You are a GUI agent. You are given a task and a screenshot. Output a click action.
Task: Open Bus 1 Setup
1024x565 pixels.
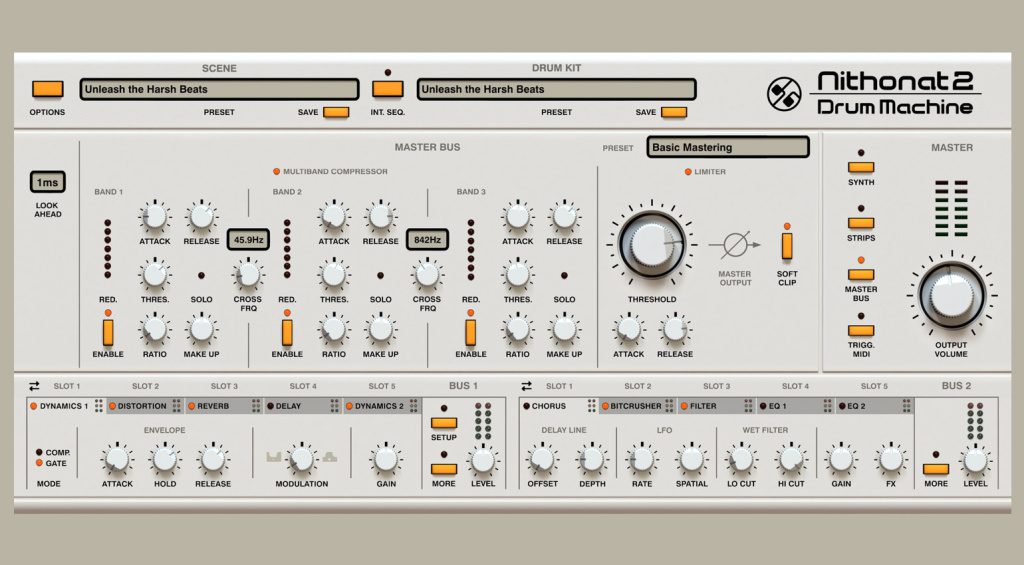pos(443,423)
